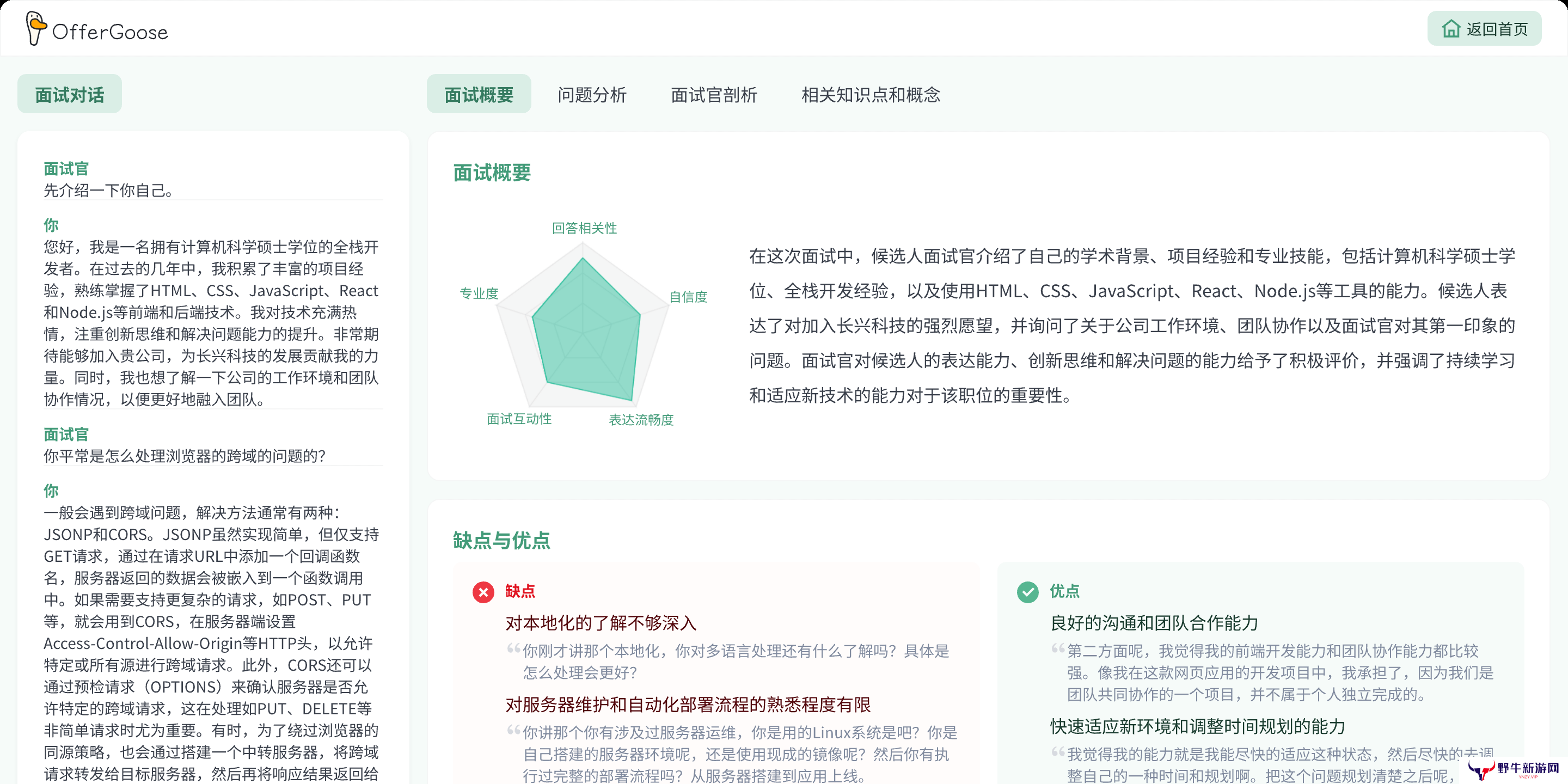1568x784 pixels.
Task: Click quote starting 你讲那个你有涉及过服务器运维
Action: 739,754
